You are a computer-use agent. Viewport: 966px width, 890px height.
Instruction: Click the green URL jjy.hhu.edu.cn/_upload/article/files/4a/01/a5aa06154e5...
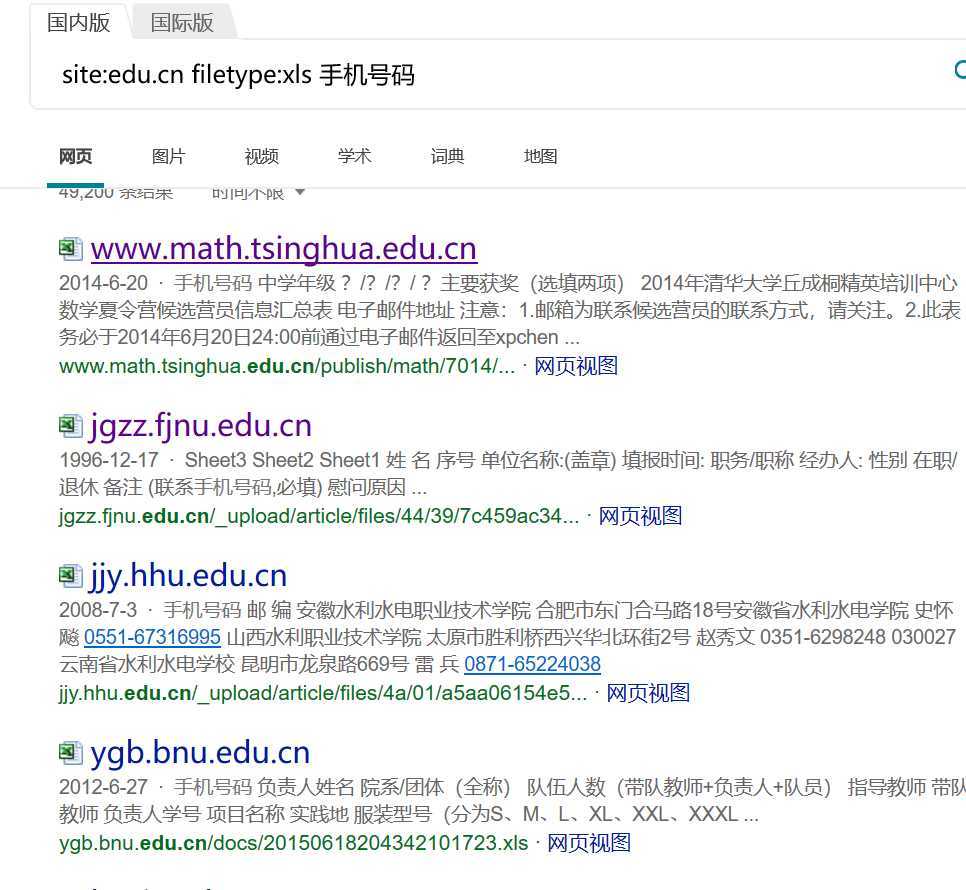323,693
